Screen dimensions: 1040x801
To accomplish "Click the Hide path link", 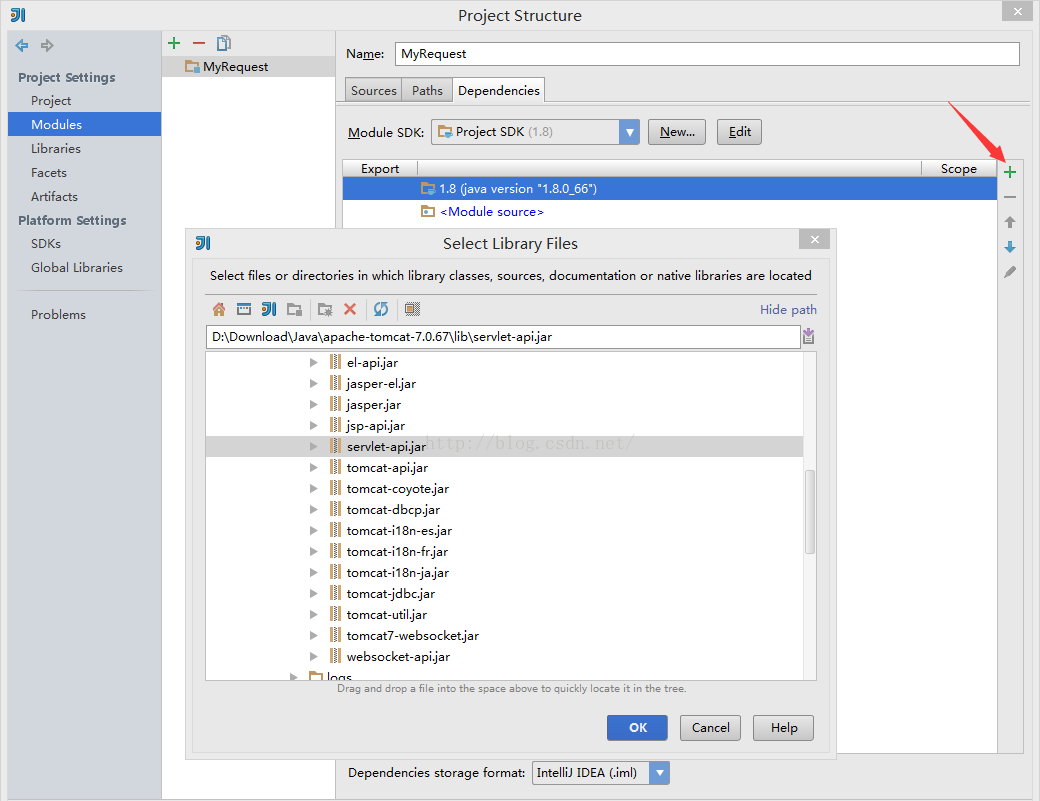I will (788, 310).
